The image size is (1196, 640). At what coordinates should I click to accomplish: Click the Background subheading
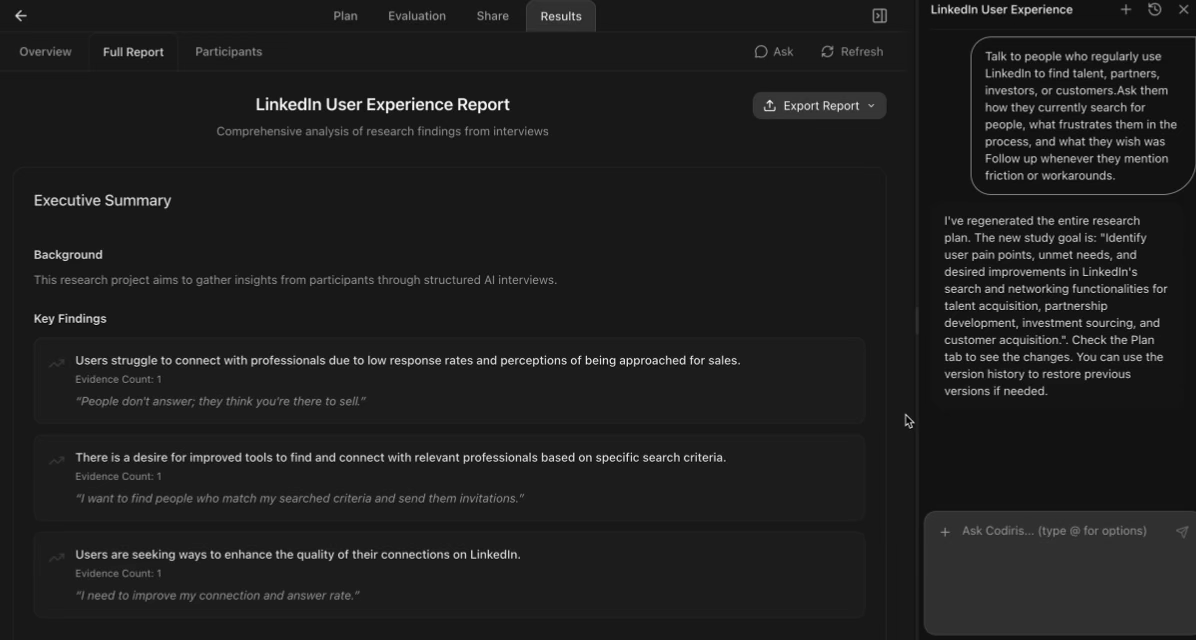click(x=68, y=255)
